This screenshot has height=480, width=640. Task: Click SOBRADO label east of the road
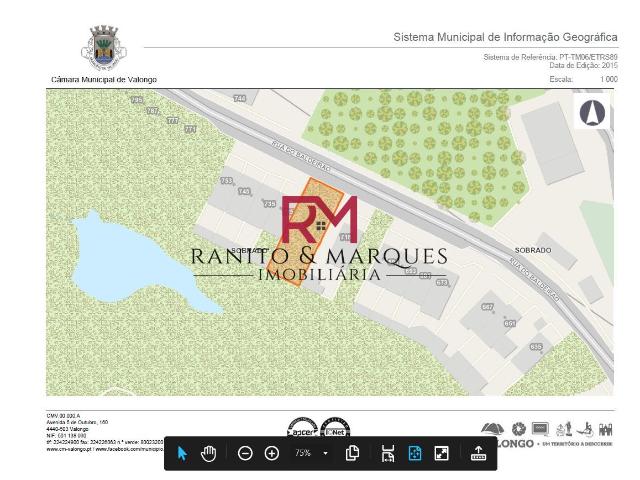click(x=533, y=250)
